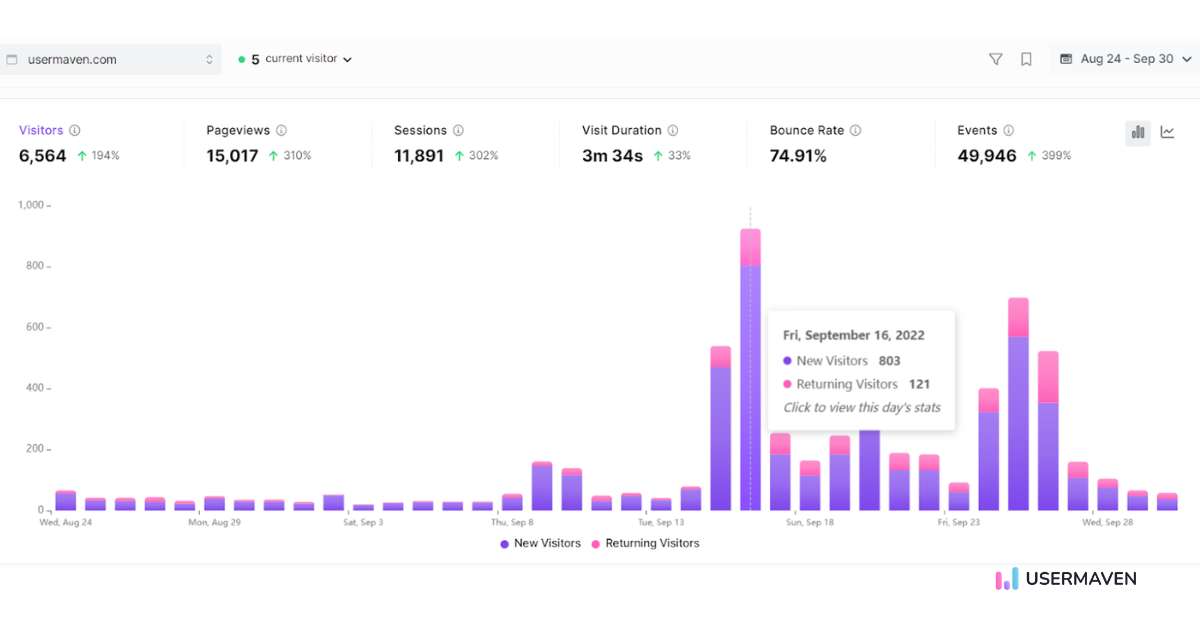The width and height of the screenshot is (1200, 630).
Task: Switch to line chart view icon
Action: pos(1167,132)
